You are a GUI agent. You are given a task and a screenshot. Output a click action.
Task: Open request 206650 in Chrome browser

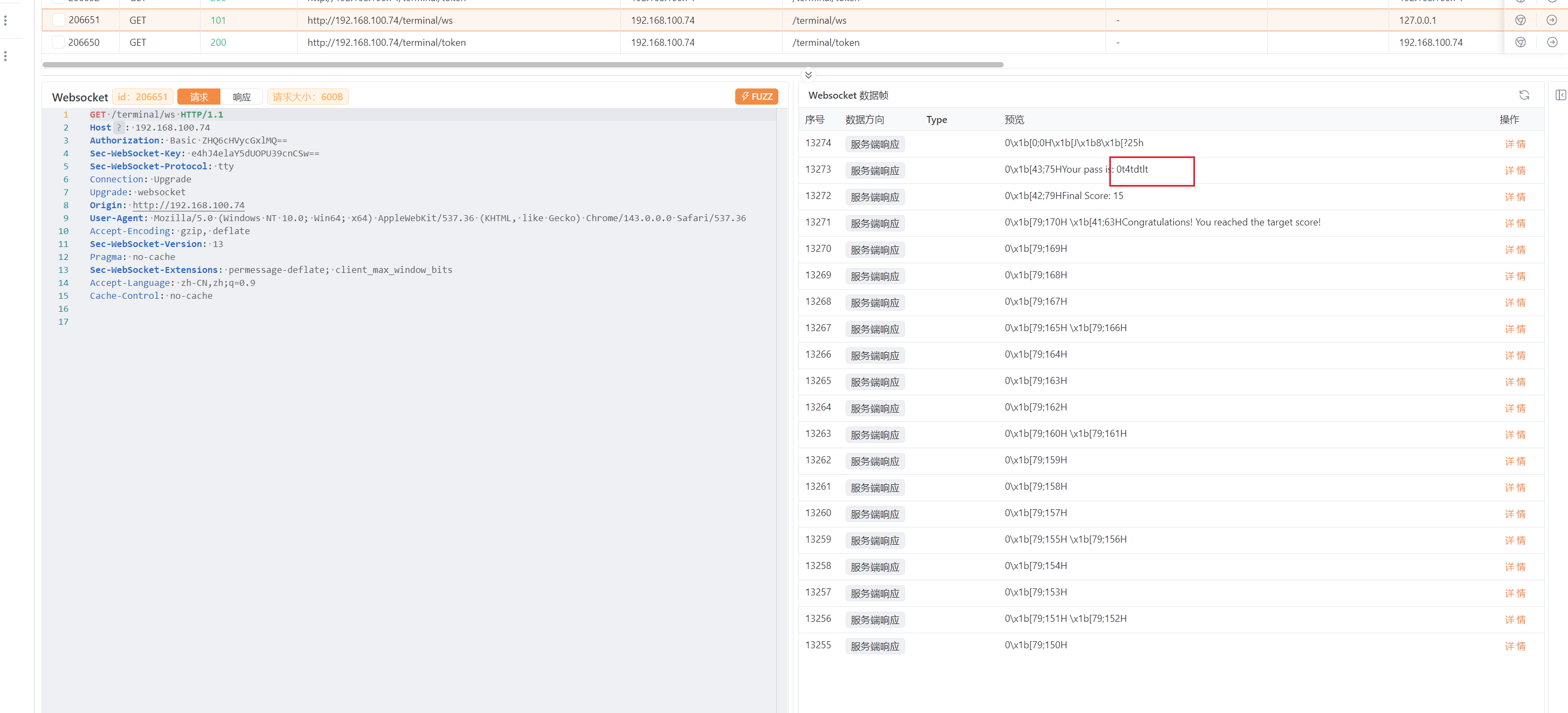coord(1520,43)
